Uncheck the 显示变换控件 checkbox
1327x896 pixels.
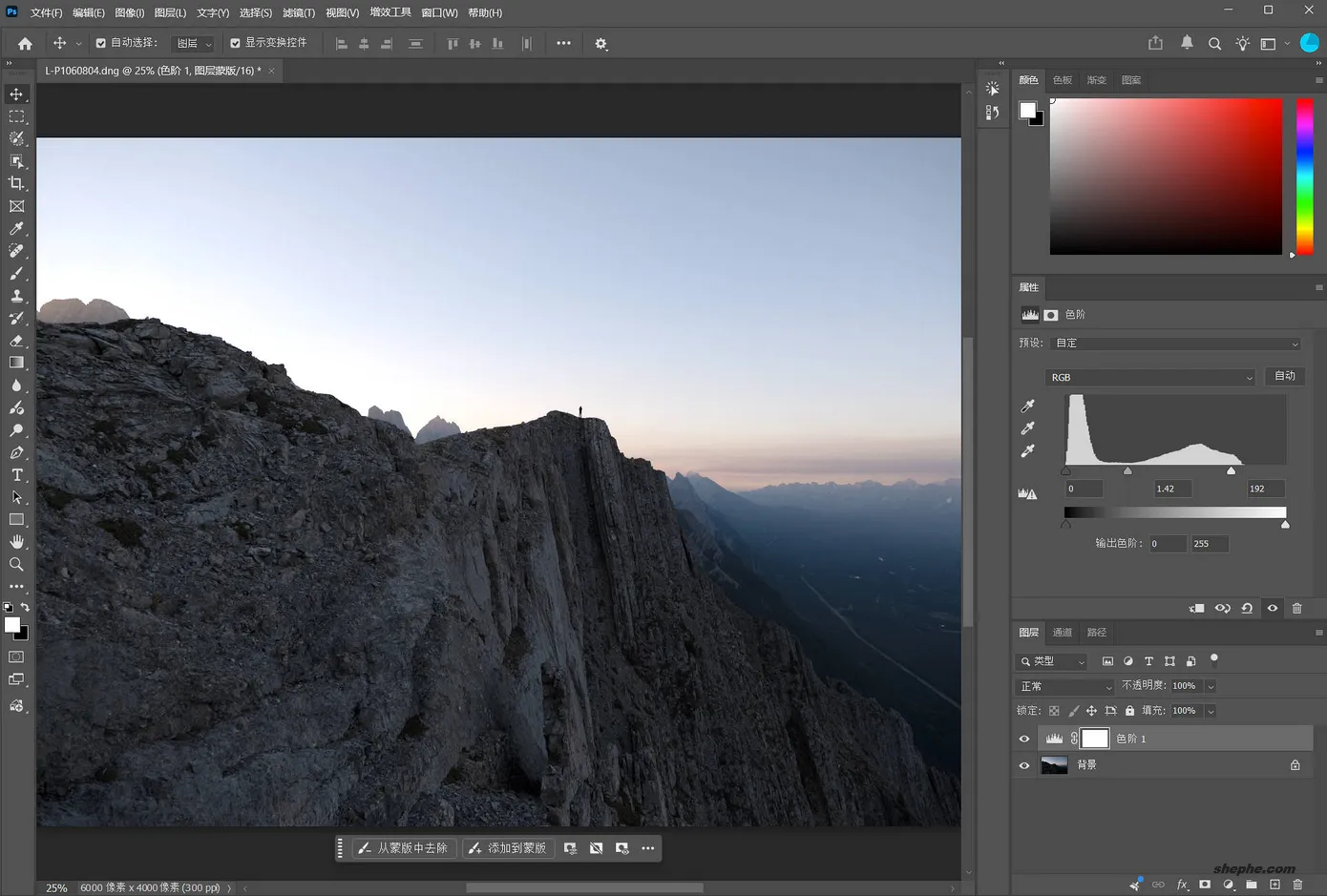coord(235,43)
